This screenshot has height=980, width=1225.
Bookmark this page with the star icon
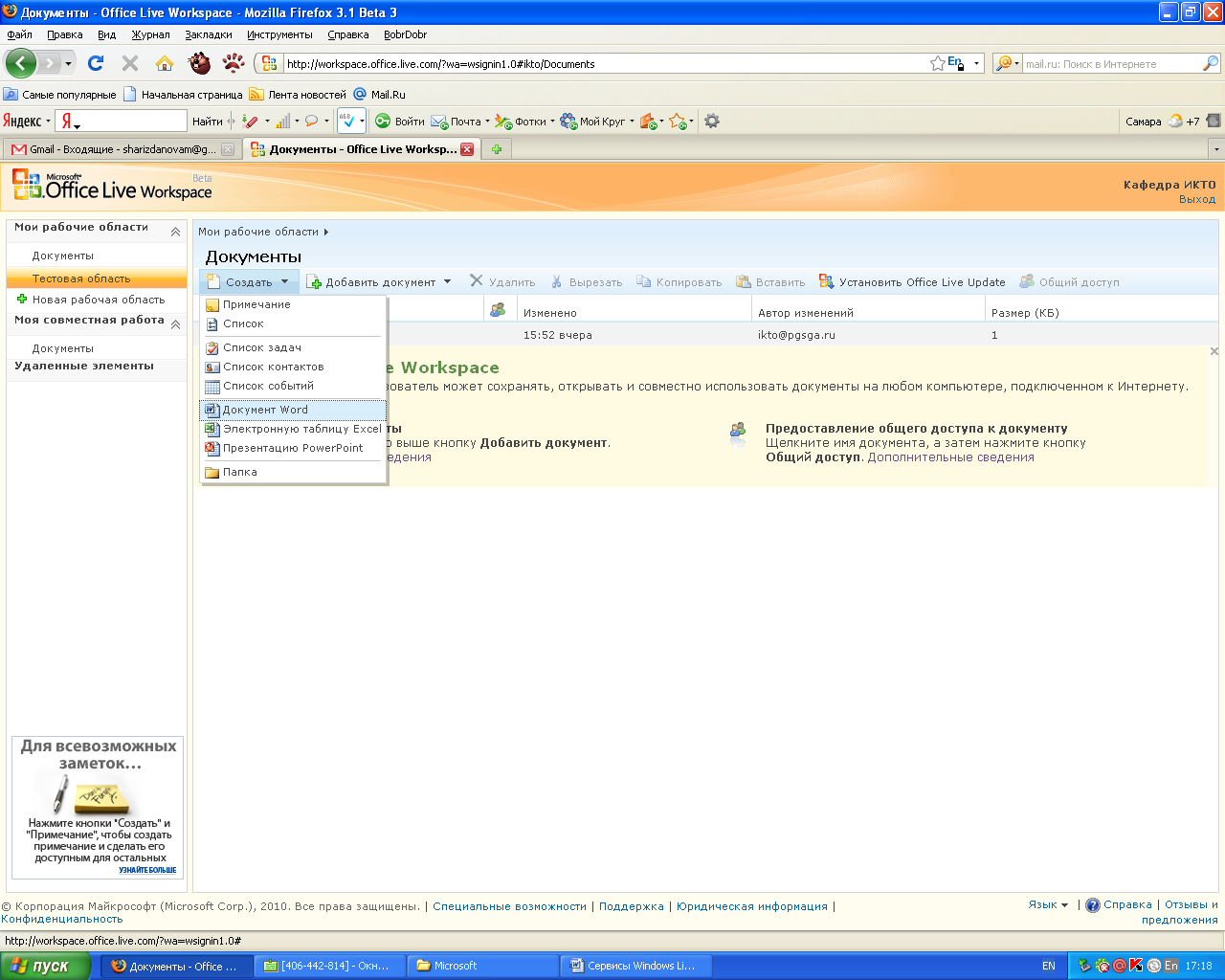pyautogui.click(x=938, y=63)
